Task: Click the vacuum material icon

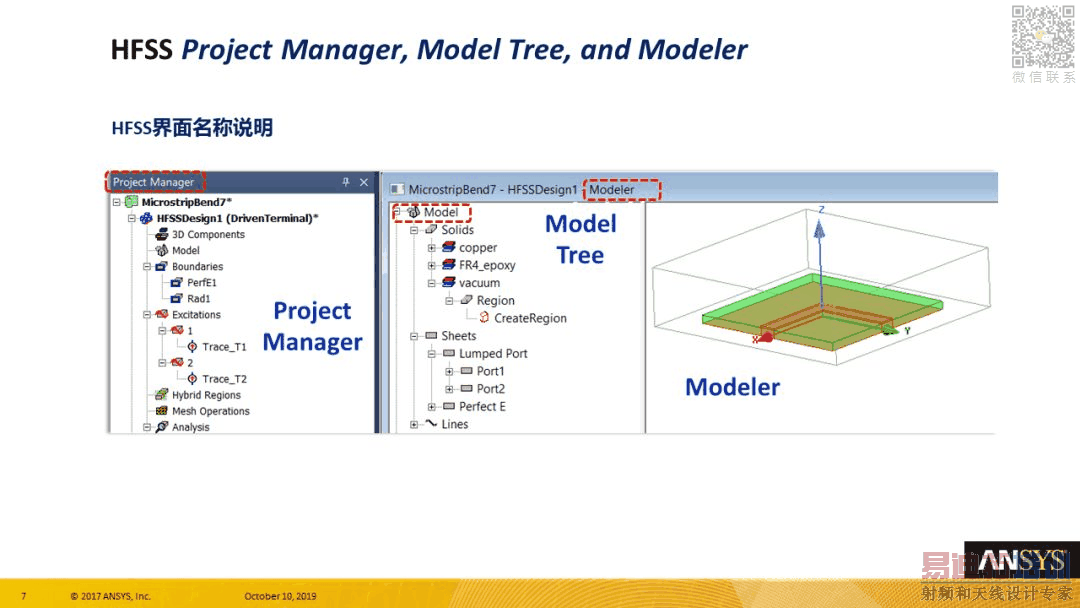Action: (x=449, y=282)
